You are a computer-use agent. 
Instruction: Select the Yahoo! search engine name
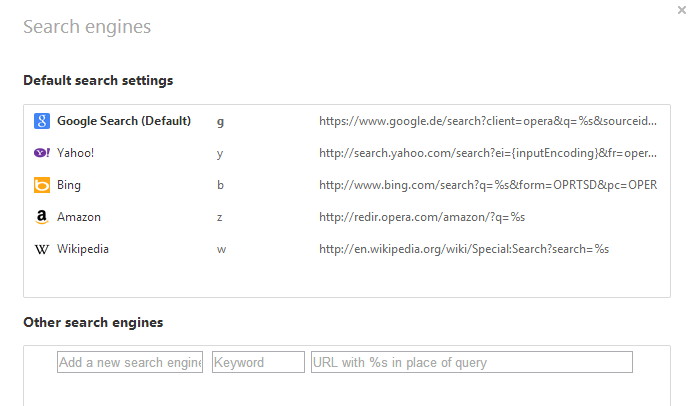coord(75,153)
